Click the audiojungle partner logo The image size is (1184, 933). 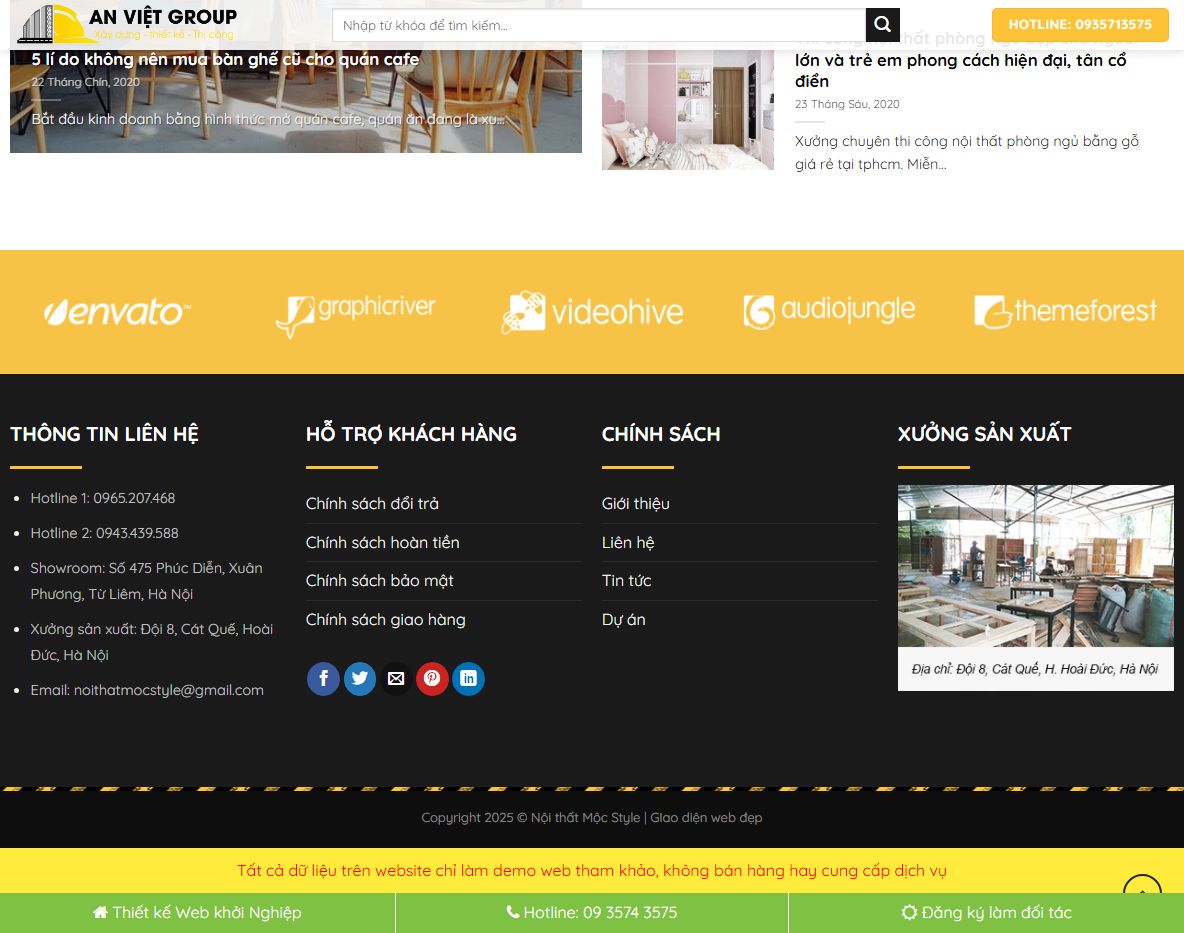tap(829, 311)
